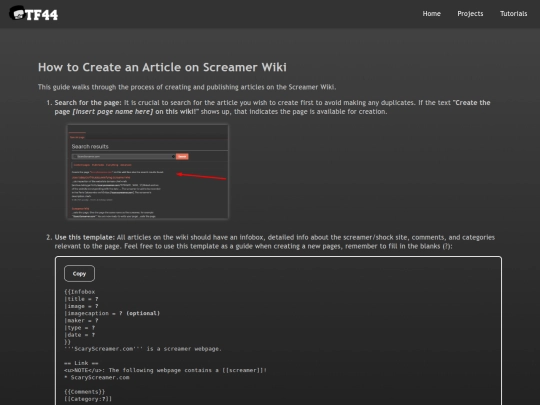The height and width of the screenshot is (405, 540).
Task: Click the 'Search for the page:' step label
Action: [88, 103]
